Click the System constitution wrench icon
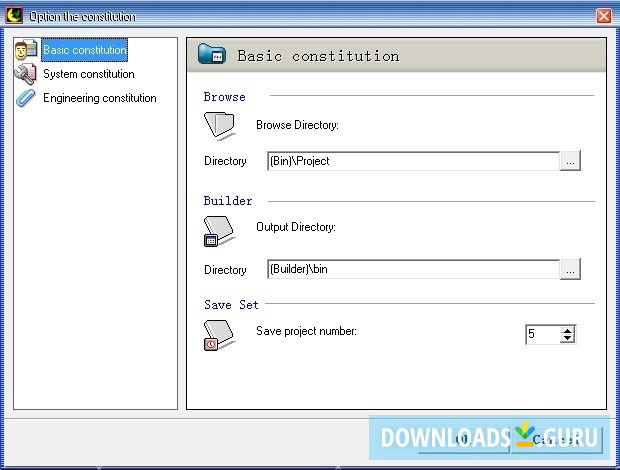Screen dimensions: 620x470 coord(25,74)
